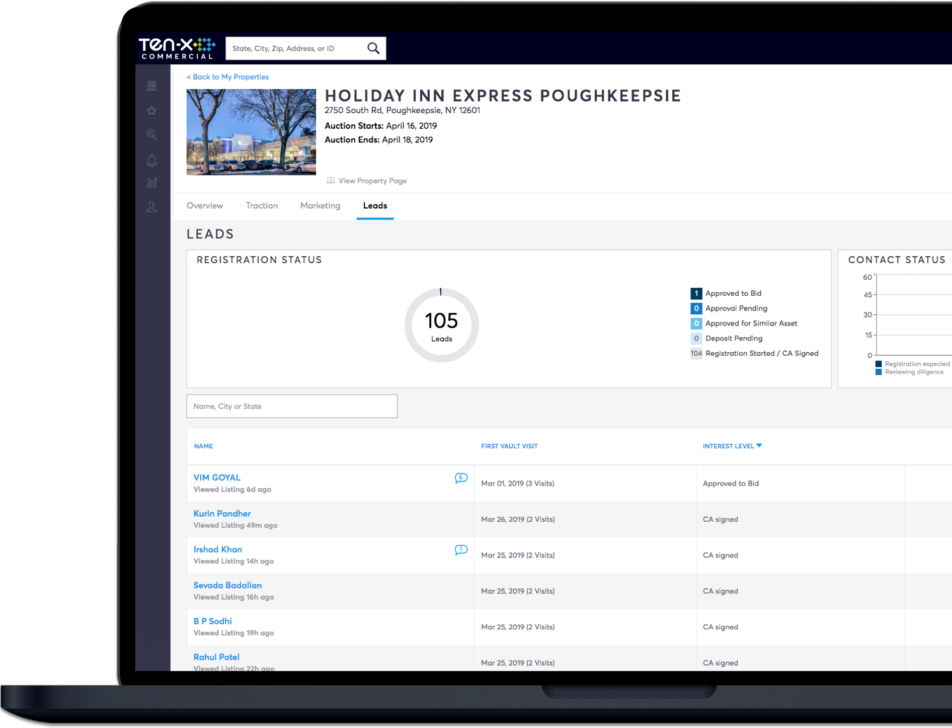
Task: Click the 105 Leads donut chart
Action: tap(441, 325)
